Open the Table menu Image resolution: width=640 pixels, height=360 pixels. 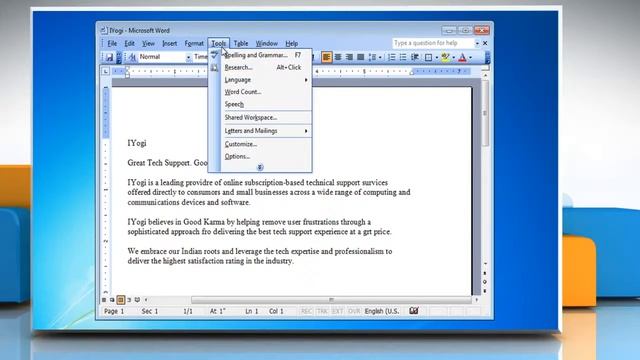(240, 43)
